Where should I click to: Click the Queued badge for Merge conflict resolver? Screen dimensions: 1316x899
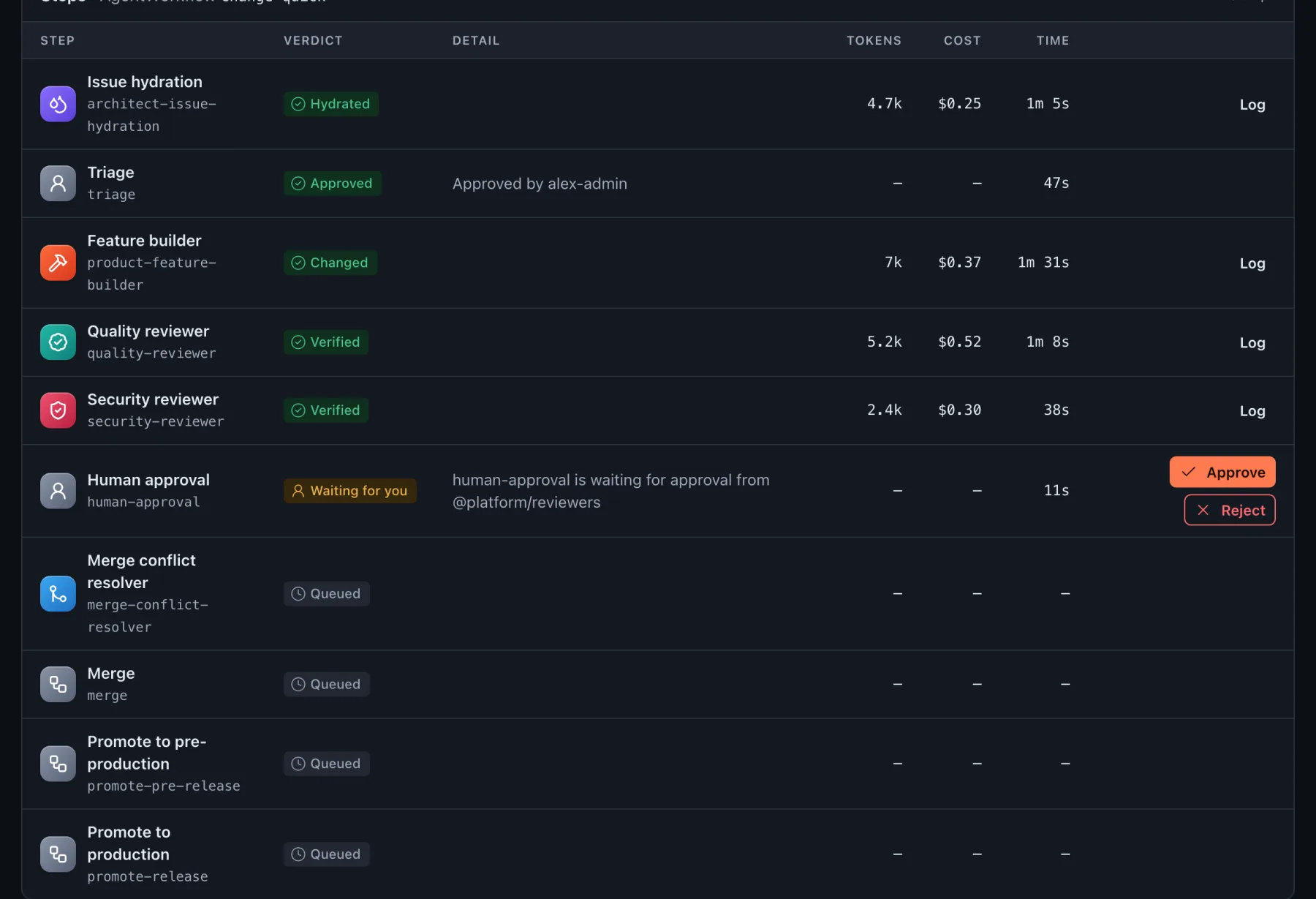[326, 593]
